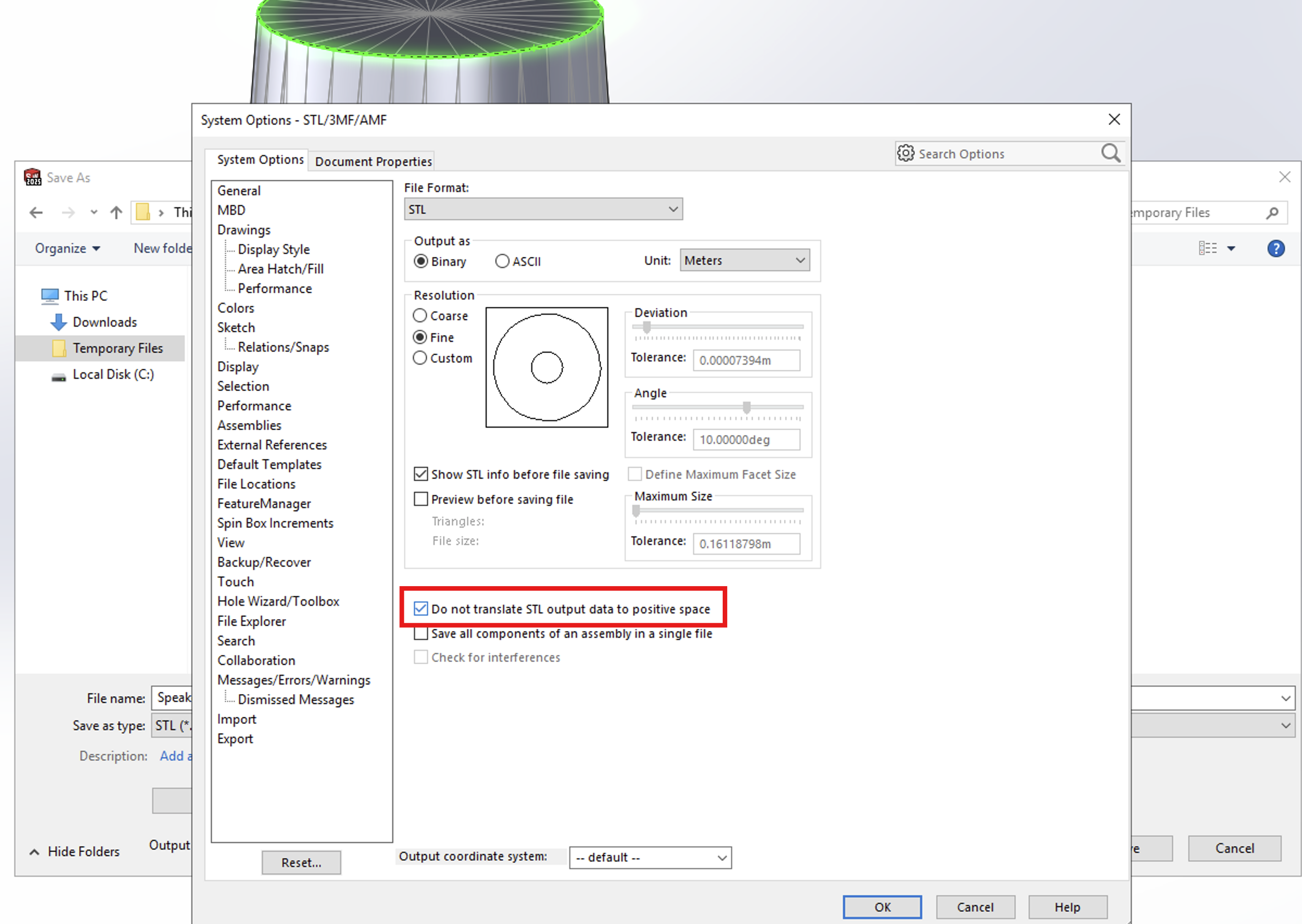Click Cancel in System Options dialog

click(976, 908)
